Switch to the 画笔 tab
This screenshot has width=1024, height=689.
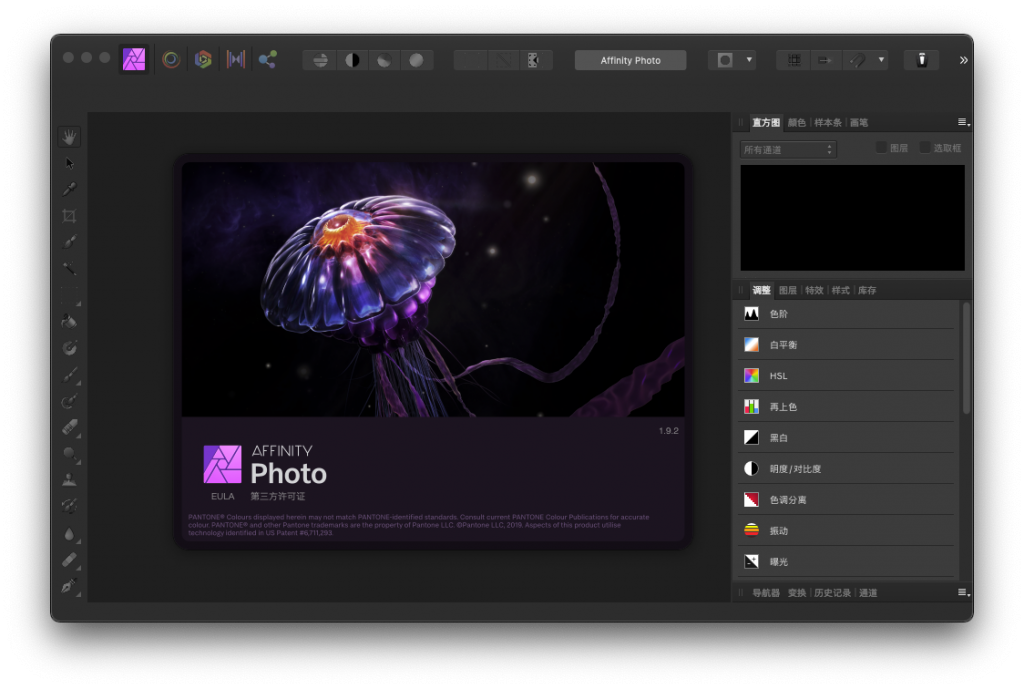click(x=858, y=122)
